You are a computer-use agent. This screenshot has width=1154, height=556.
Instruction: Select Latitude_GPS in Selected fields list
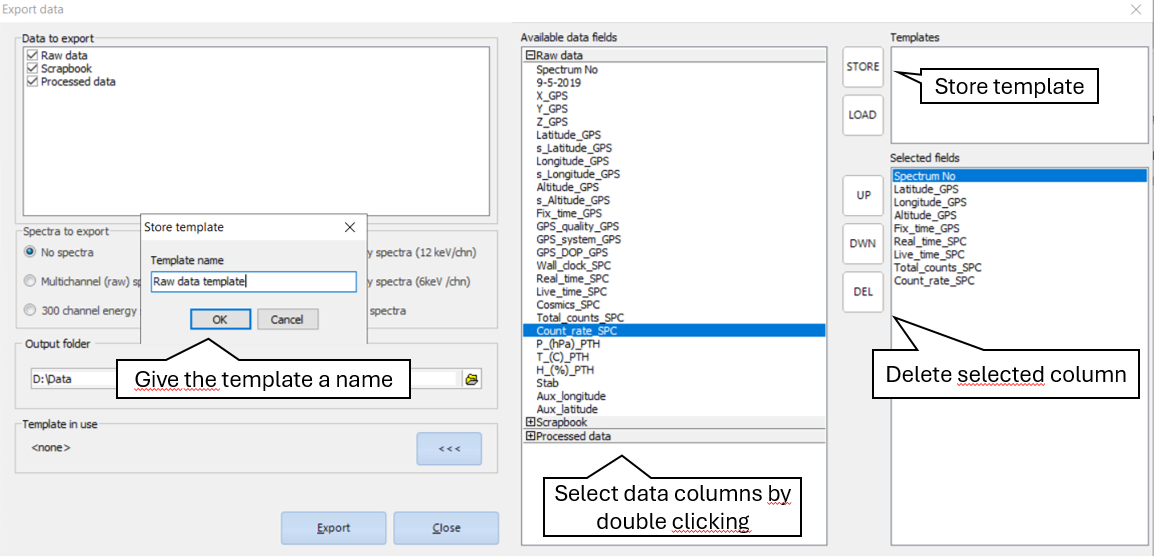(925, 189)
